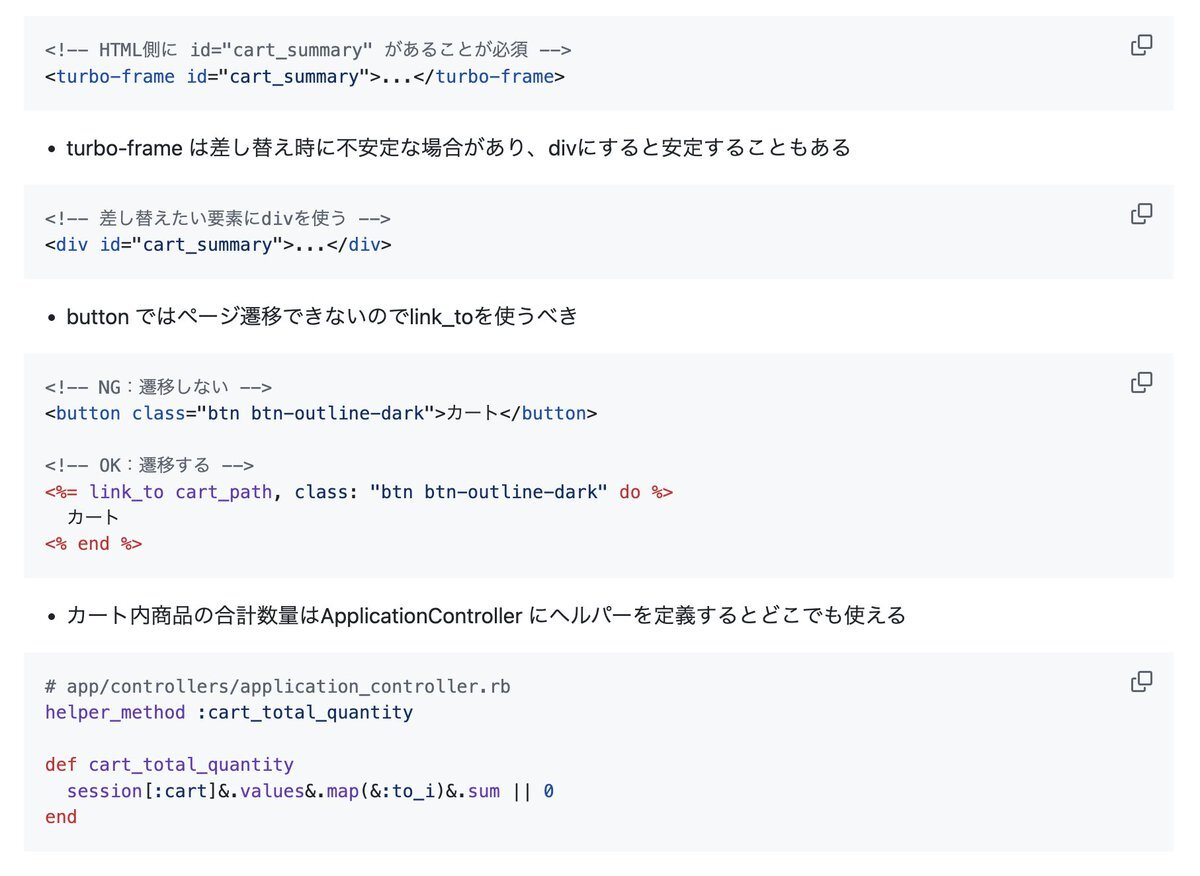
Task: Click the turbo-frame id="cart_summary" code line
Action: pos(305,76)
